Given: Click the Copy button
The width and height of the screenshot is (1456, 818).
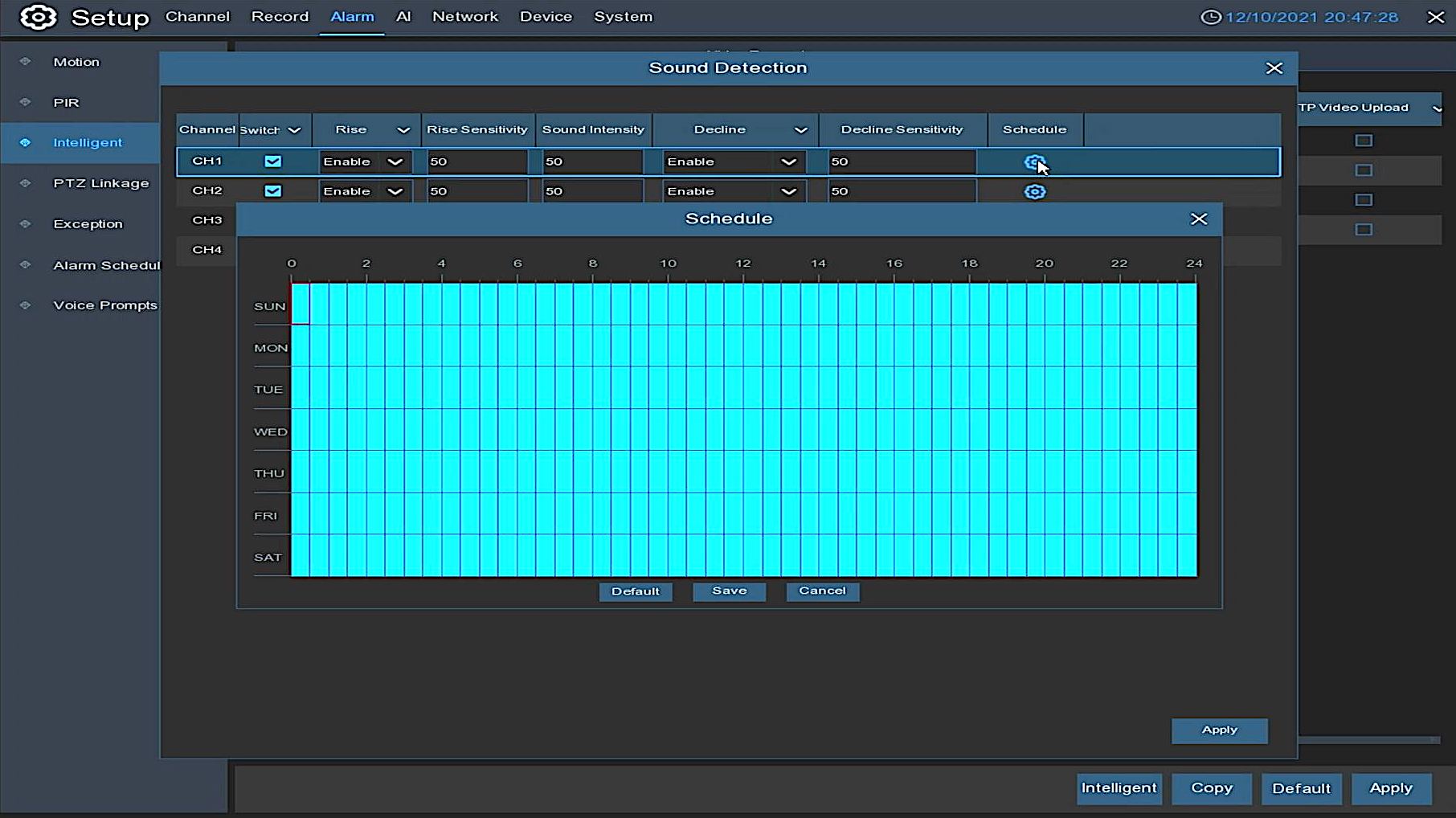Looking at the screenshot, I should click(x=1211, y=788).
